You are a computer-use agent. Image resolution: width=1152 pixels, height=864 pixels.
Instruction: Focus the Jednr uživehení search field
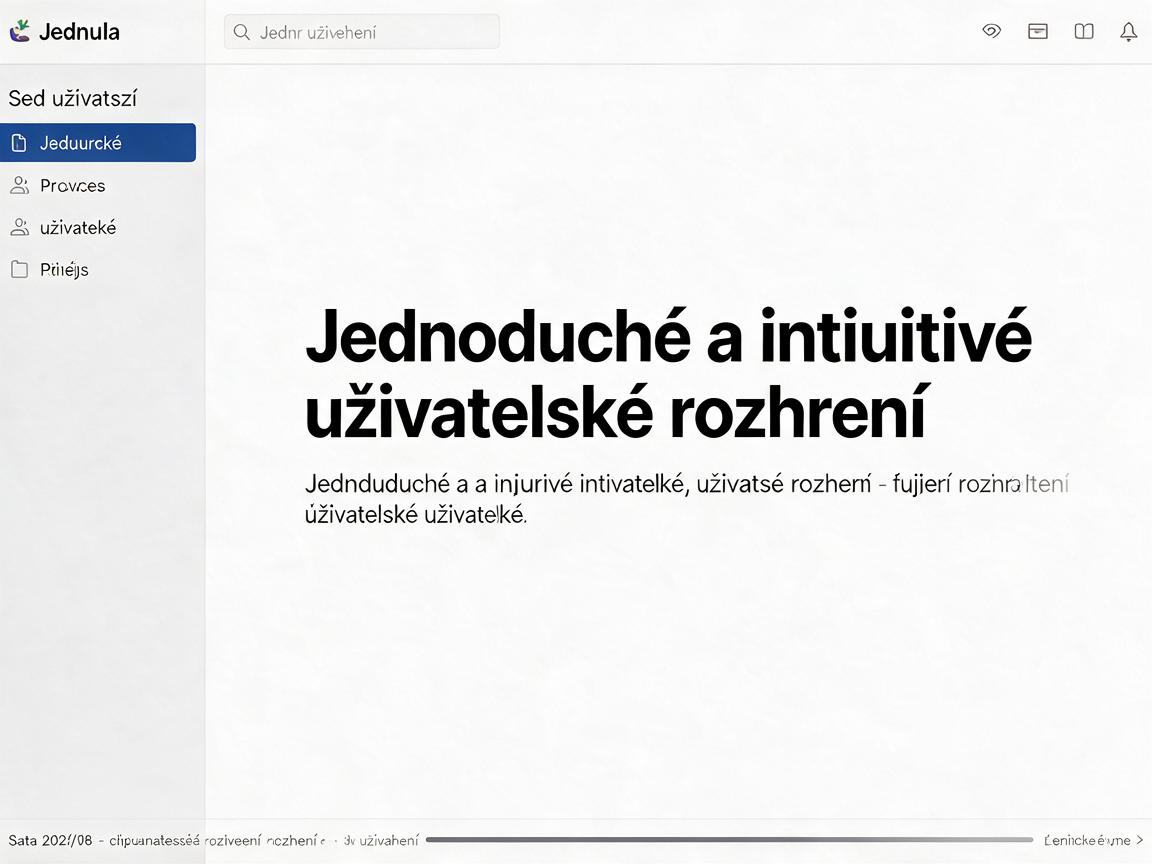coord(361,32)
